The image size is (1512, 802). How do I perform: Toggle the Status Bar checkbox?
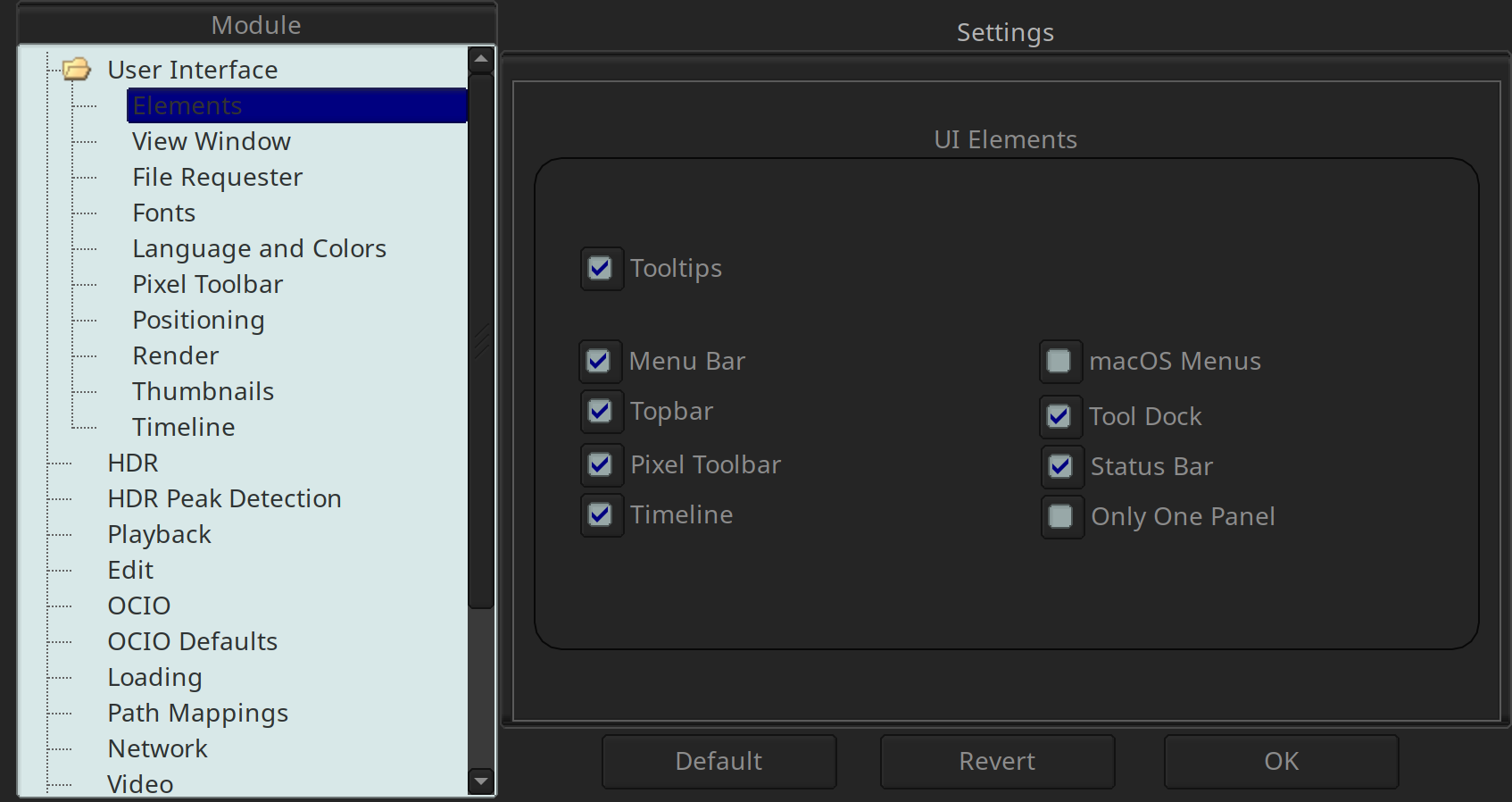[x=1061, y=466]
